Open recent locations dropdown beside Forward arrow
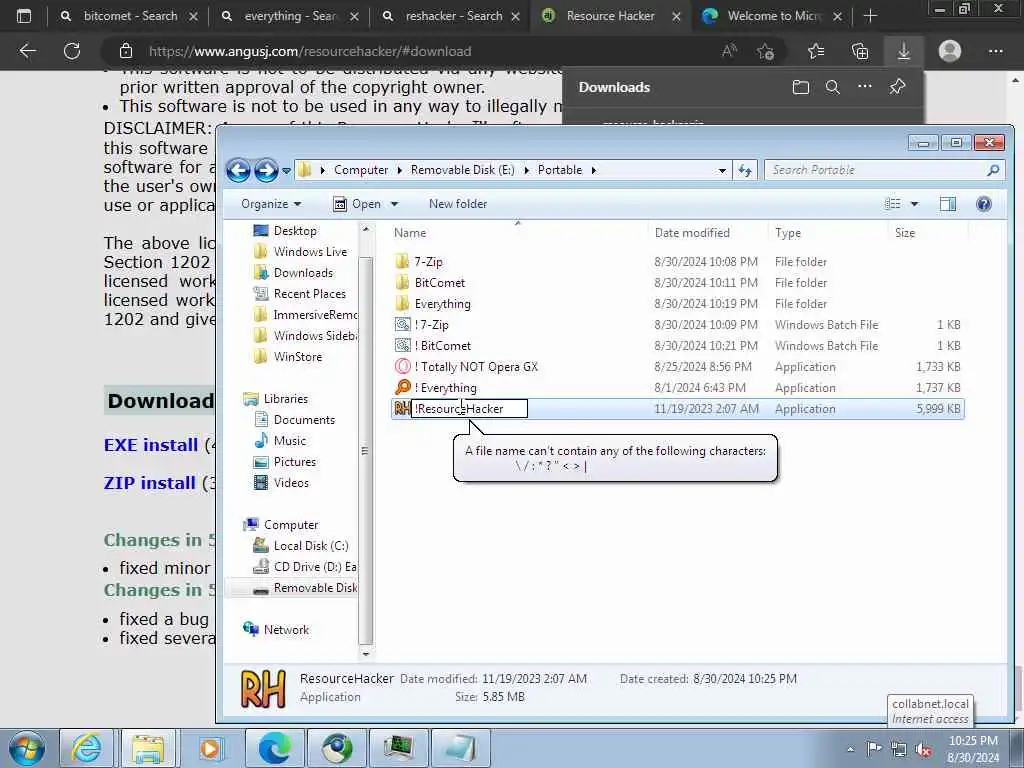The image size is (1024, 768). pyautogui.click(x=286, y=171)
